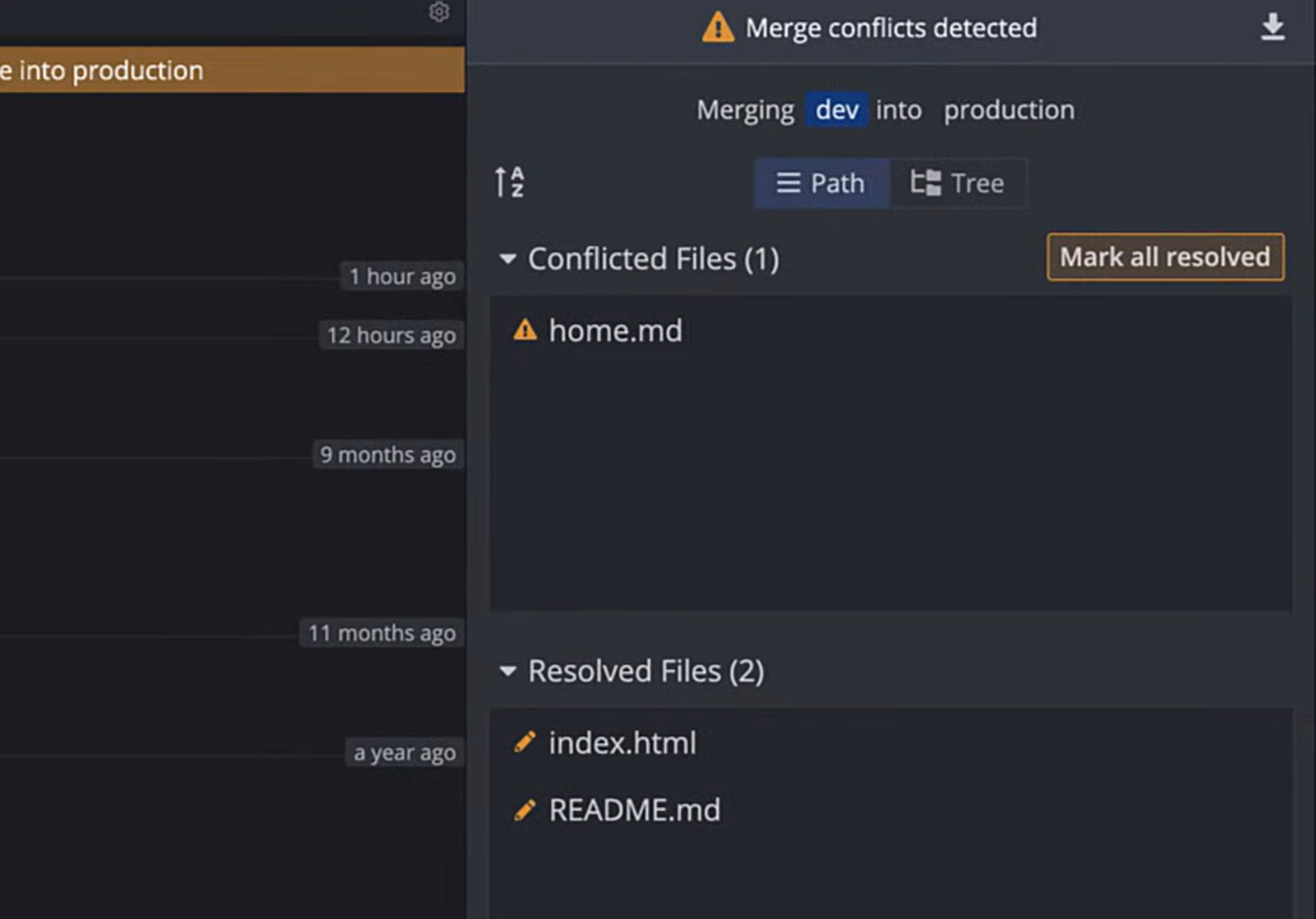The image size is (1316, 919).
Task: Switch file list to Tree view
Action: coord(958,183)
